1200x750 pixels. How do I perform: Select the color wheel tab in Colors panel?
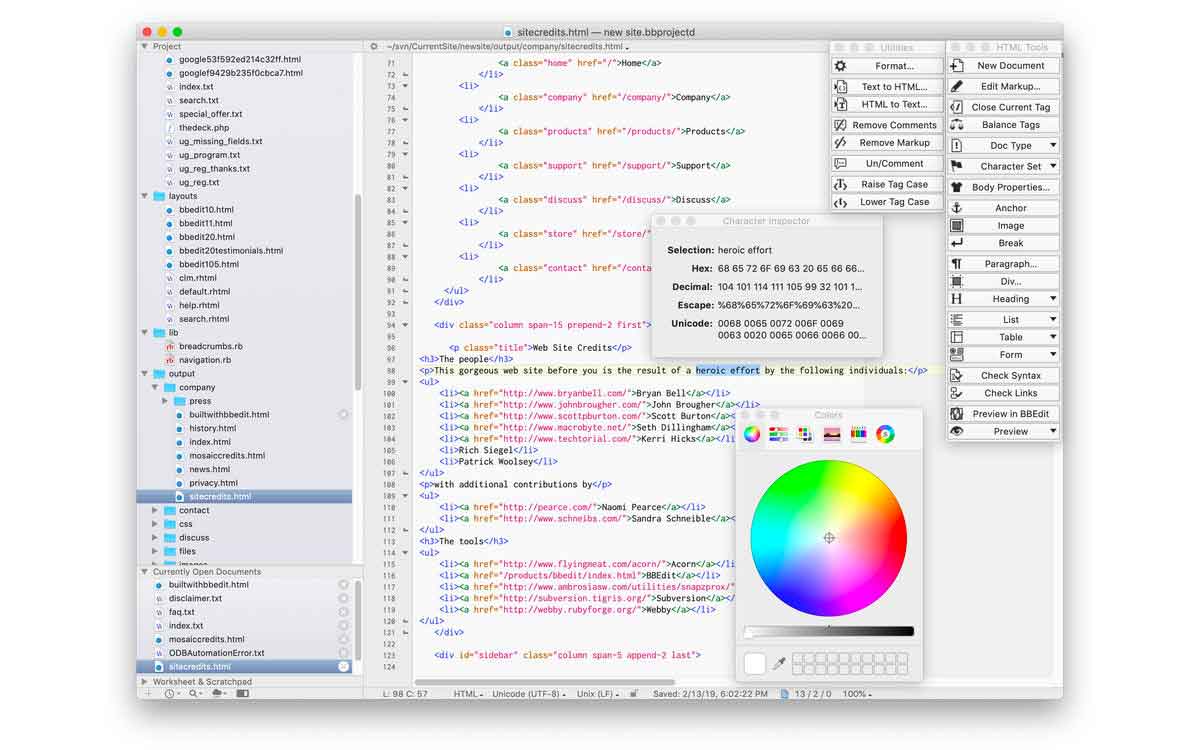pyautogui.click(x=752, y=433)
